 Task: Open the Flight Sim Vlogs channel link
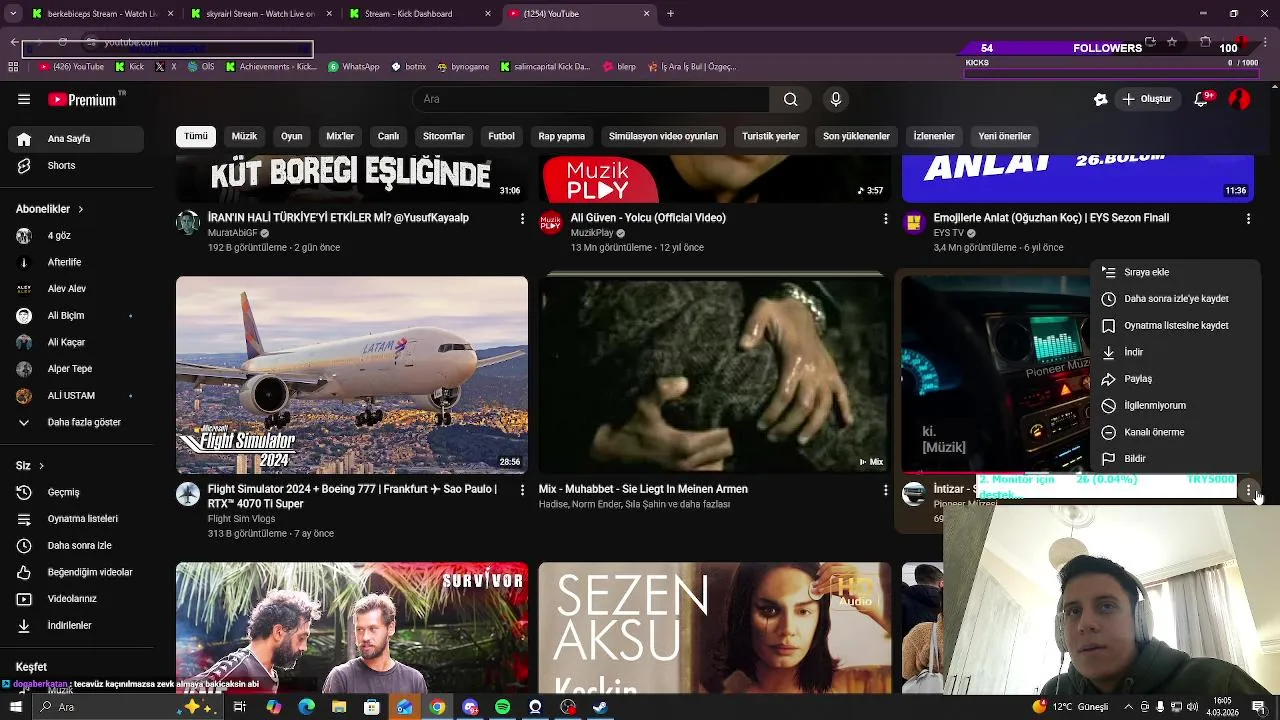click(x=241, y=519)
